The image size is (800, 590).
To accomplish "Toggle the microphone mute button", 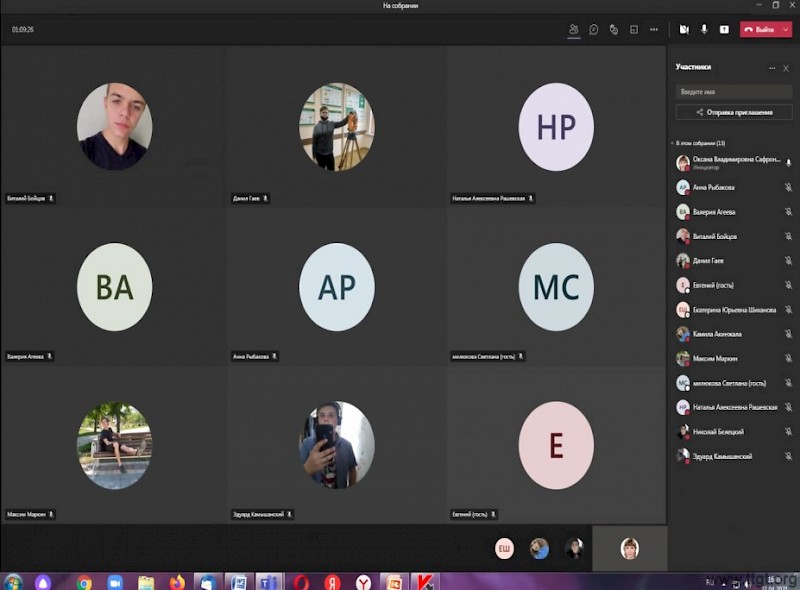I will (x=704, y=30).
